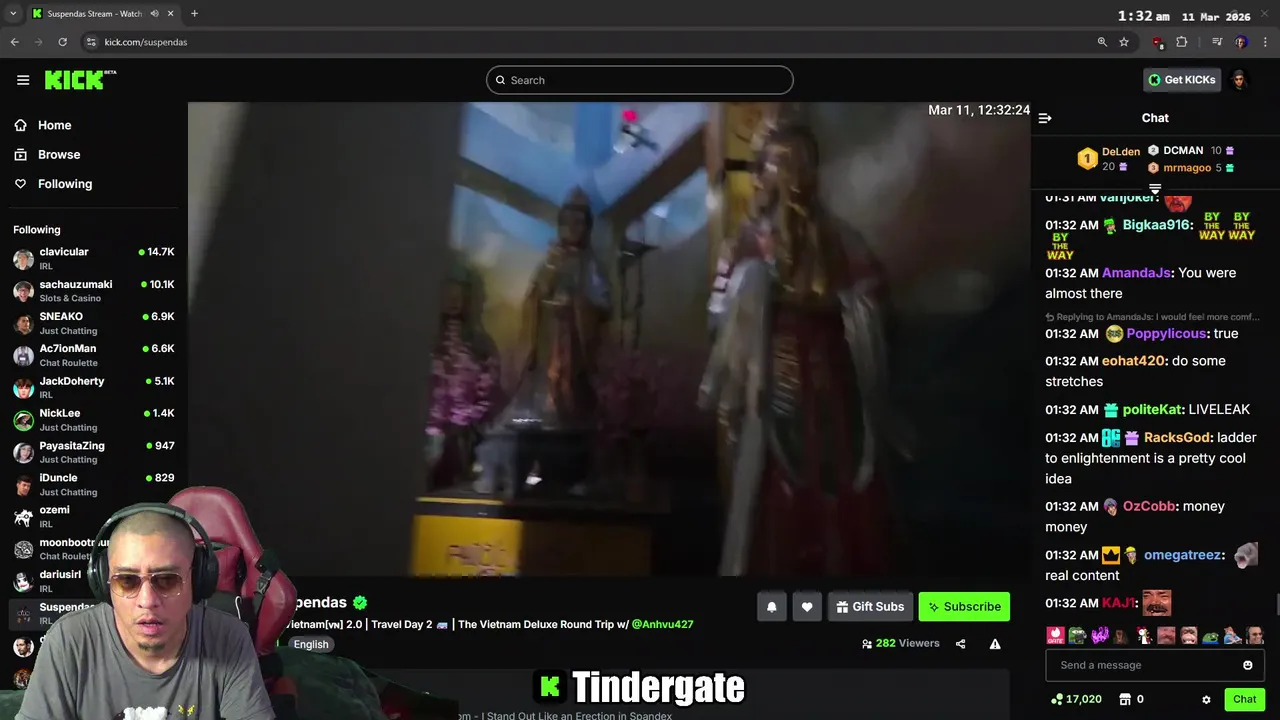
Task: Click the 282 Viewers count
Action: tap(900, 644)
